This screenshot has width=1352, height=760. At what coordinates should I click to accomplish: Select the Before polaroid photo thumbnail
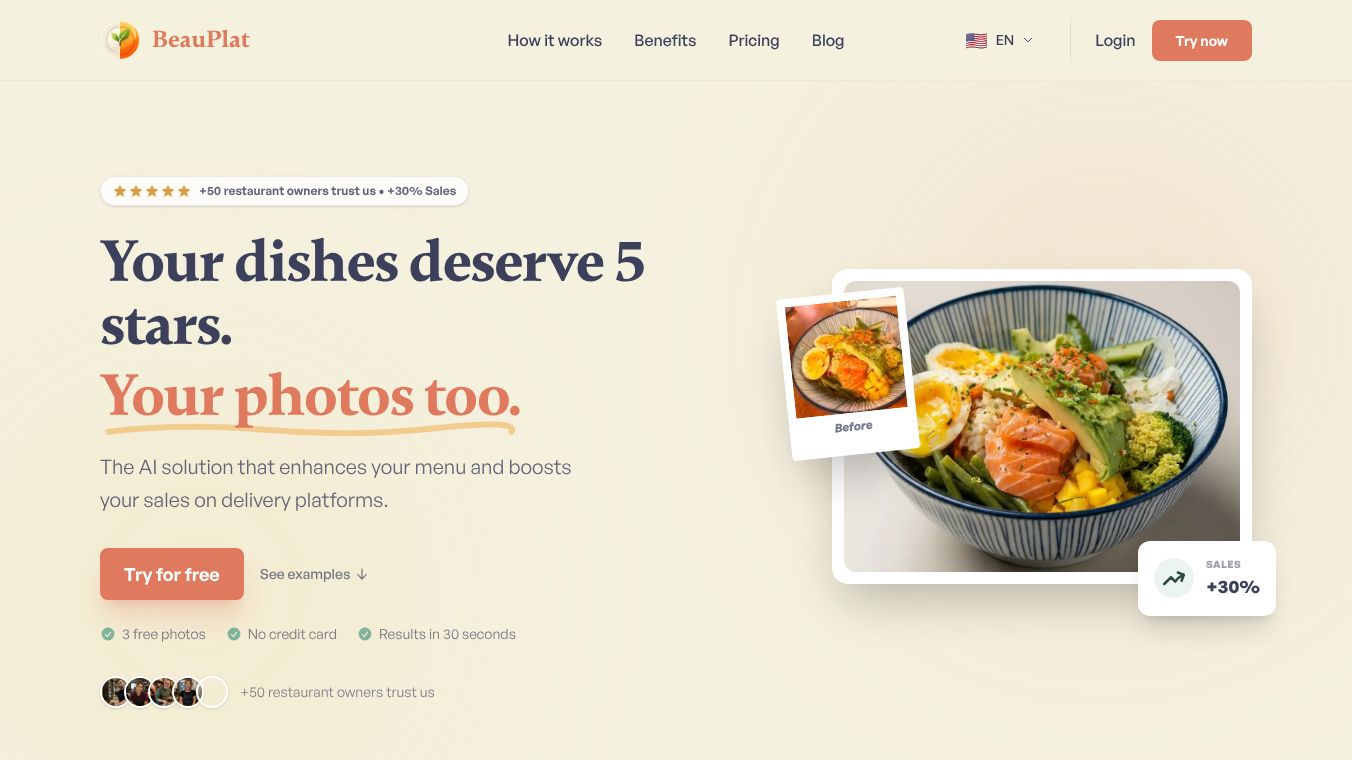pyautogui.click(x=848, y=374)
